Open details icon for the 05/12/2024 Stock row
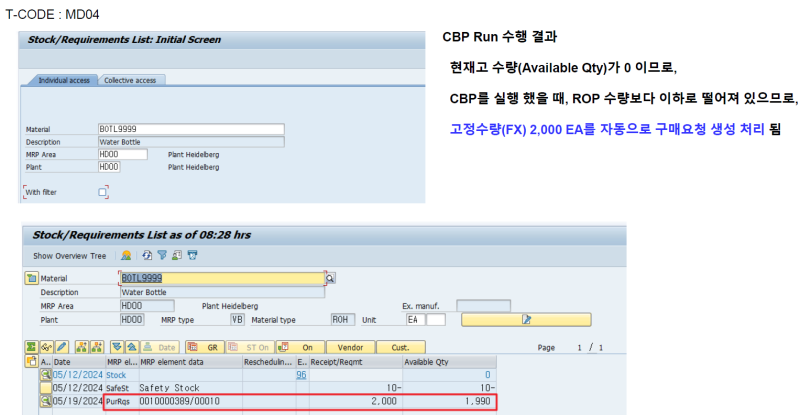 (46, 375)
